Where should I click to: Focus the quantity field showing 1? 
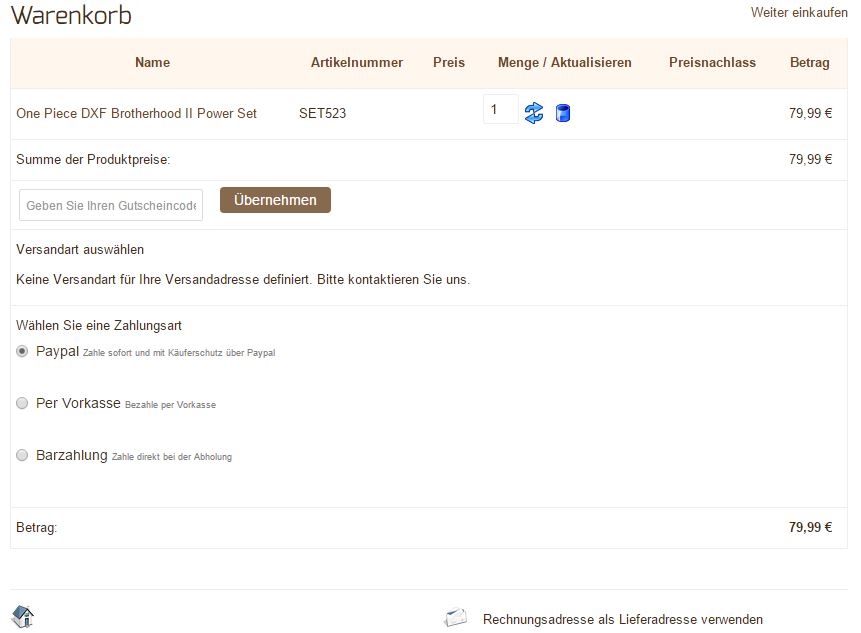click(500, 109)
